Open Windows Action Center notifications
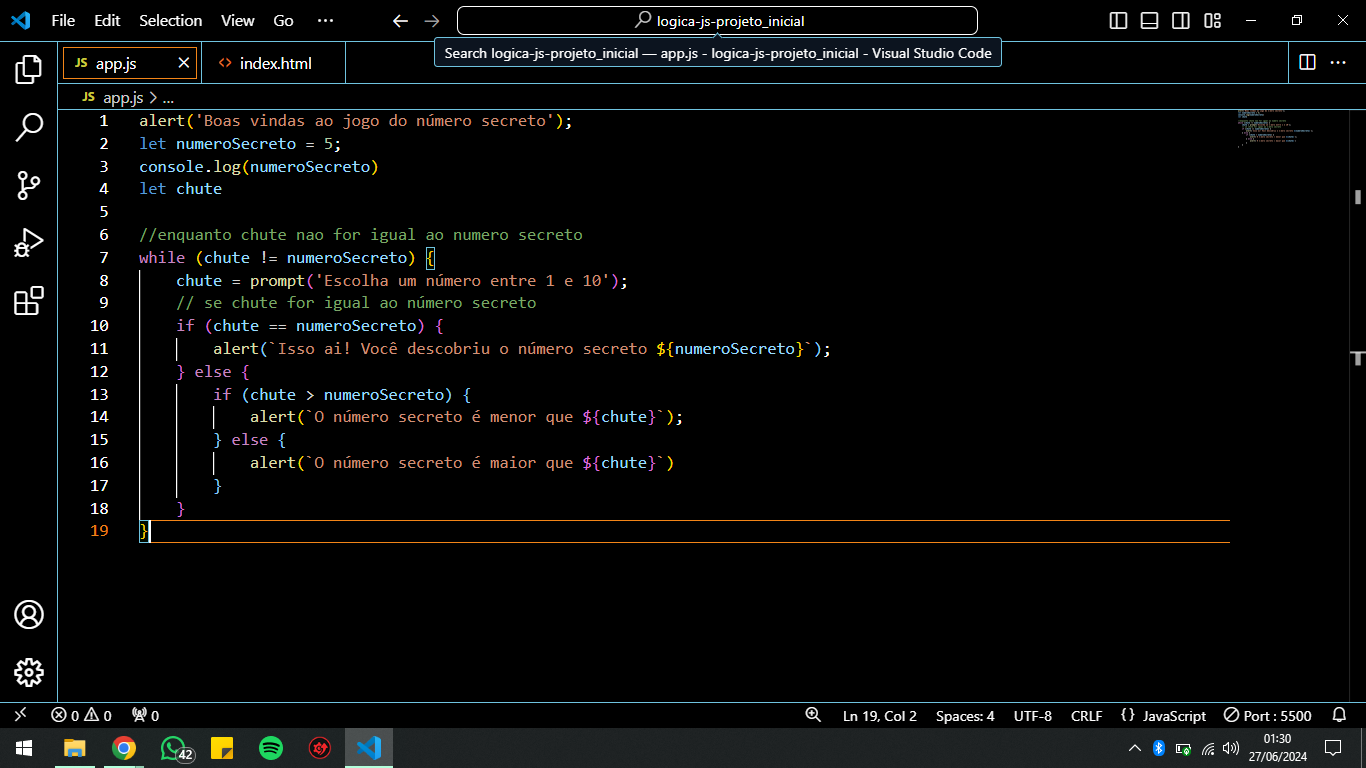The image size is (1366, 768). pyautogui.click(x=1333, y=748)
